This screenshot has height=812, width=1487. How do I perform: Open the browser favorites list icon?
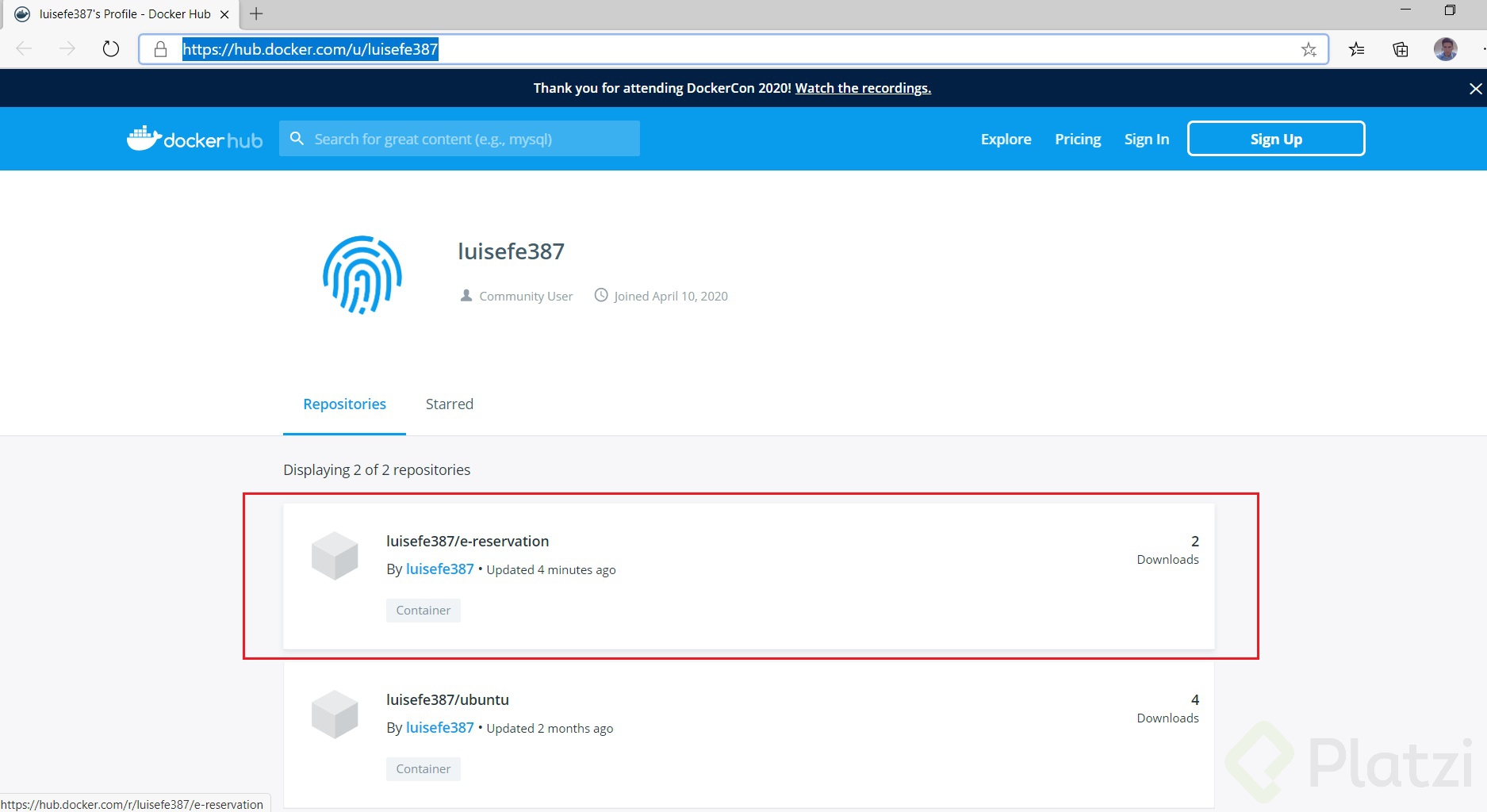pyautogui.click(x=1357, y=49)
